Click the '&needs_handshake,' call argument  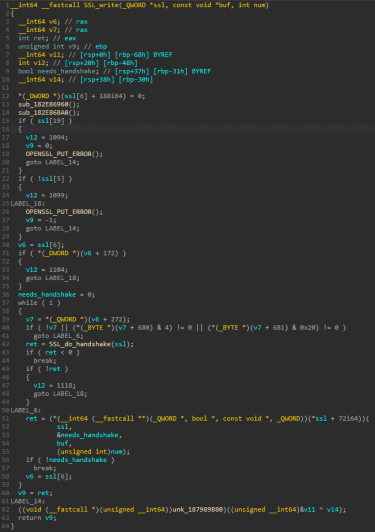click(90, 435)
